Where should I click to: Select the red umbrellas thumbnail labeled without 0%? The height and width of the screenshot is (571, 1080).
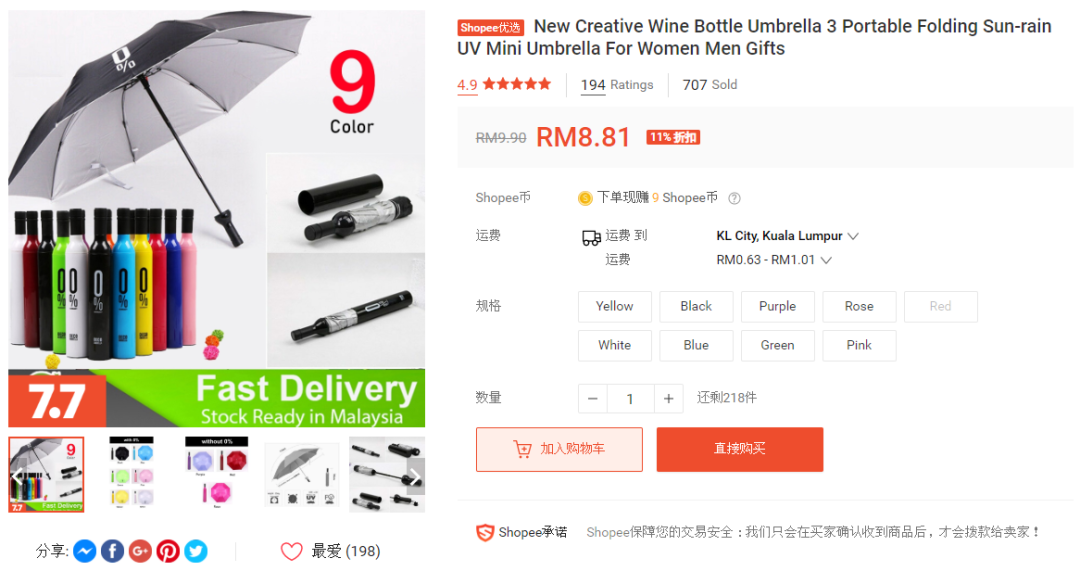click(x=217, y=474)
